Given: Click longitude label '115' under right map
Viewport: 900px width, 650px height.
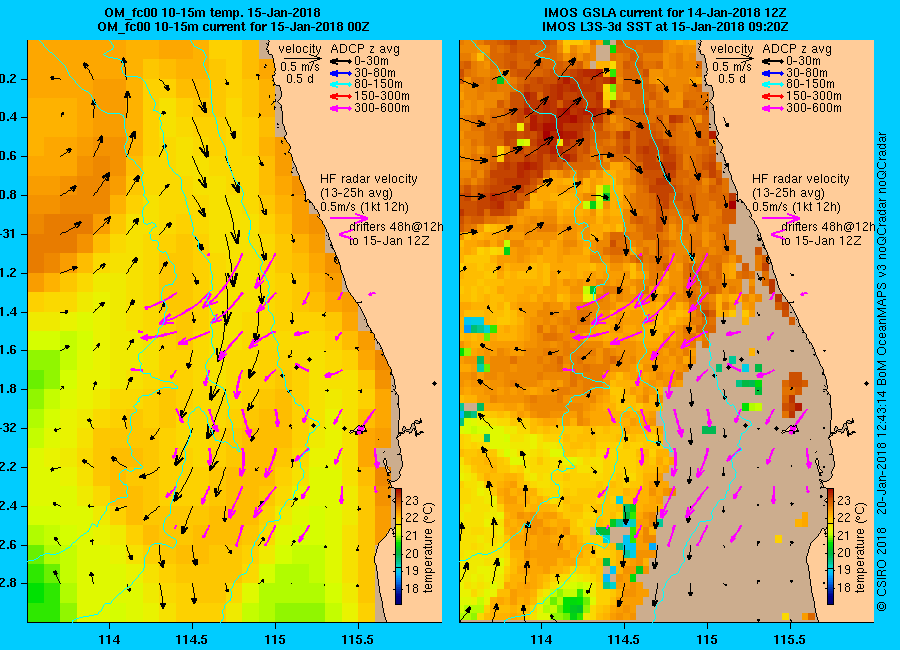Looking at the screenshot, I should [x=707, y=639].
